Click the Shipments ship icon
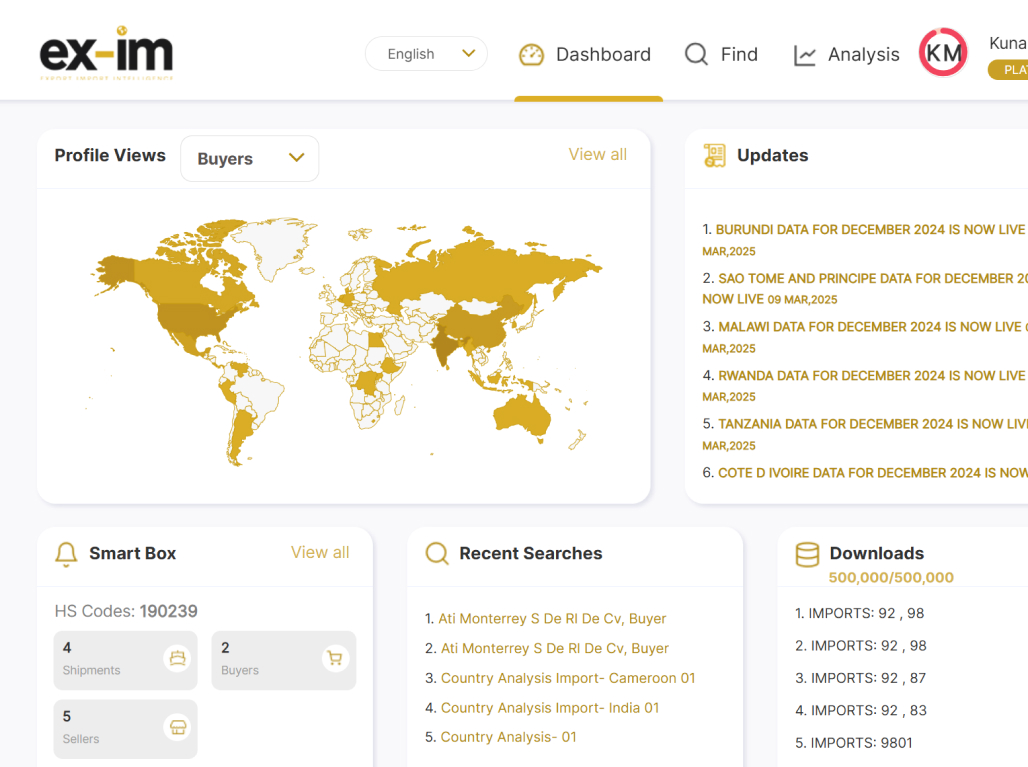 tap(177, 658)
